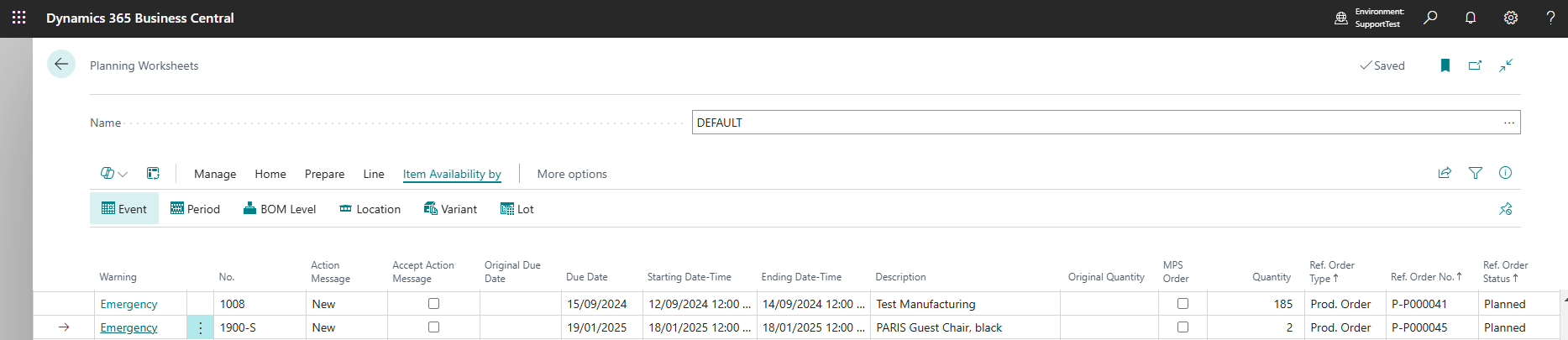The height and width of the screenshot is (340, 1568).
Task: Sort by Ref. Order Status column header
Action: point(1506,271)
